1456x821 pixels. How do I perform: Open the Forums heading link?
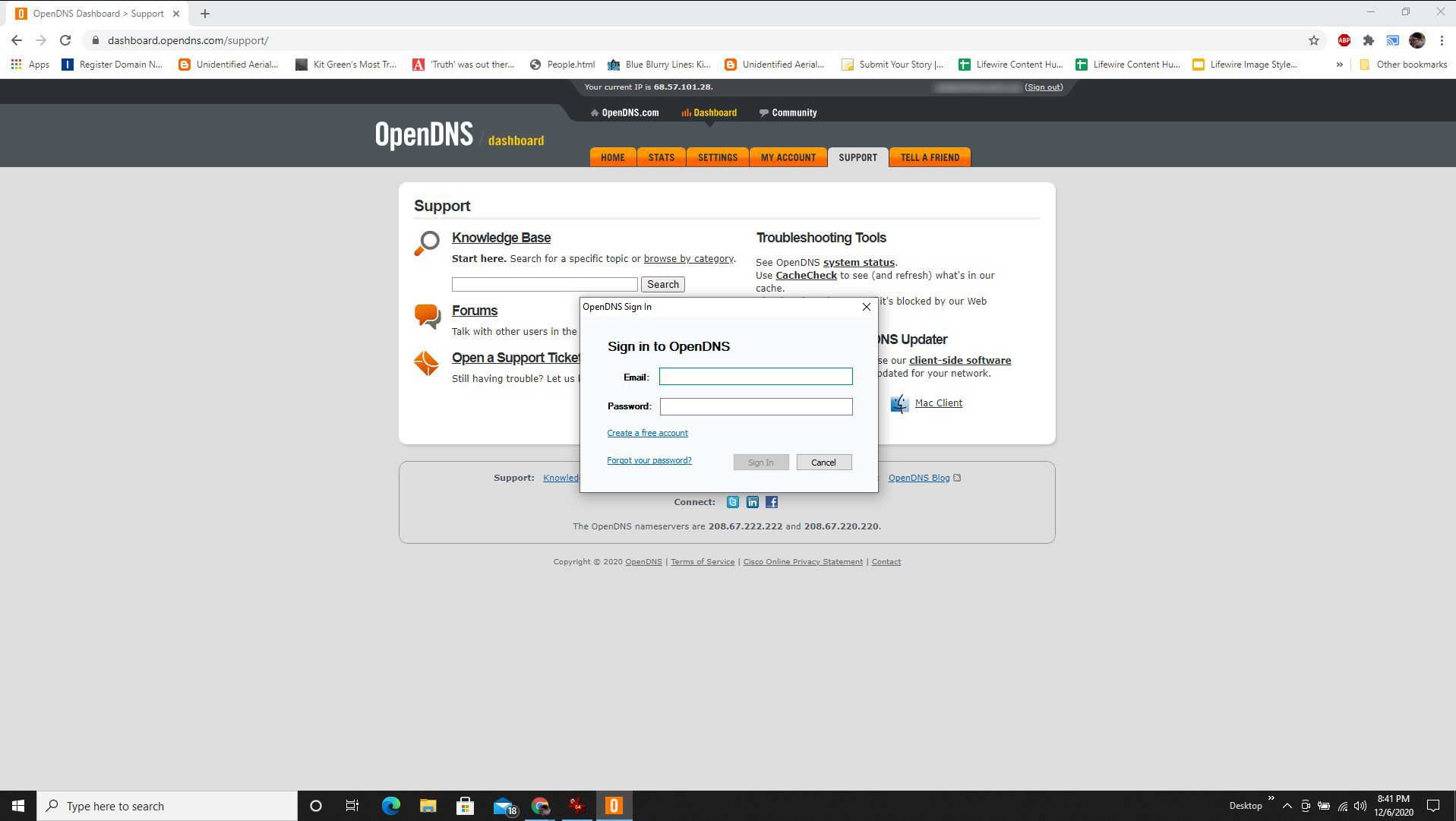tap(475, 311)
